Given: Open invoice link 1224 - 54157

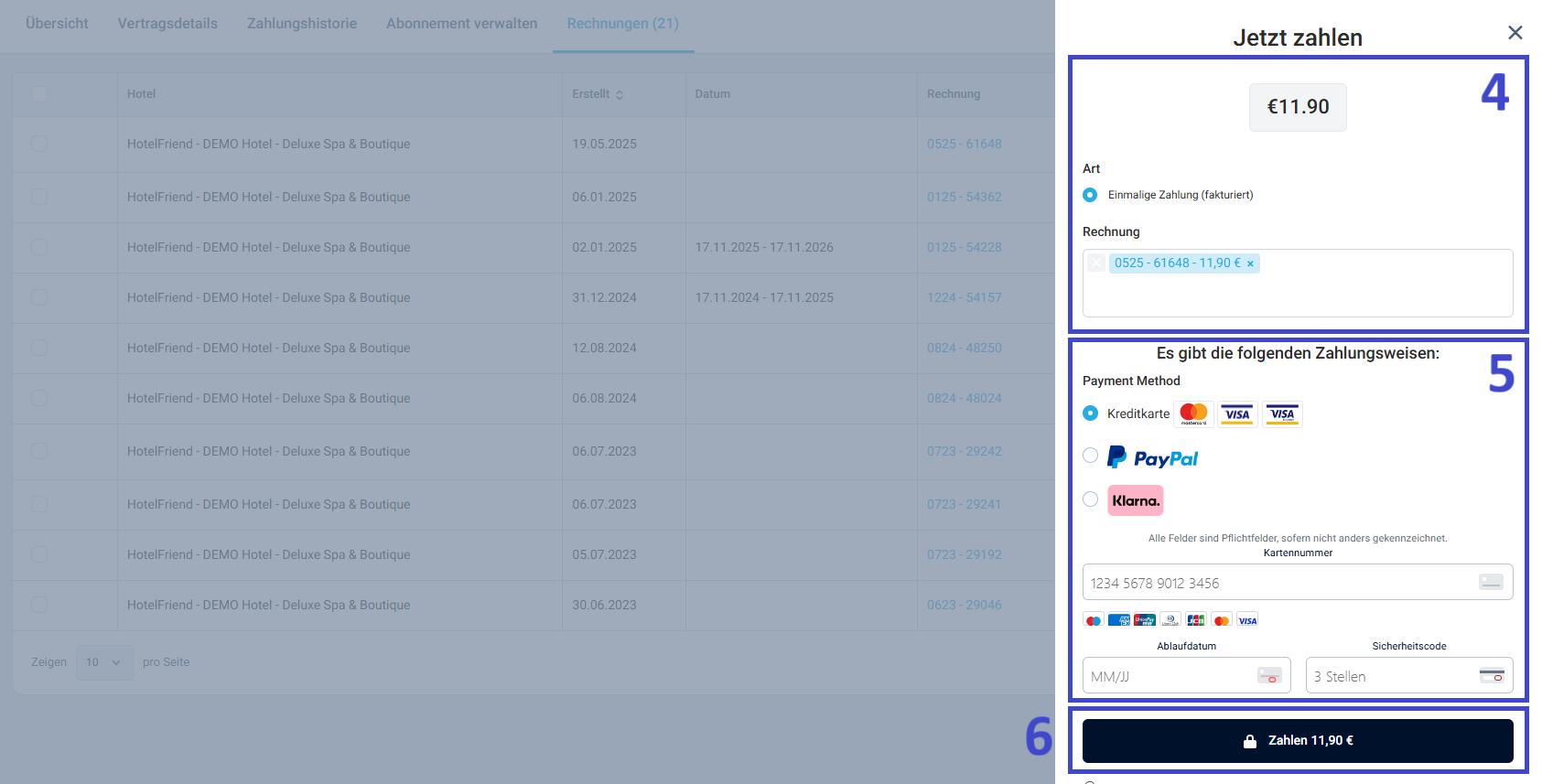Looking at the screenshot, I should tap(965, 297).
